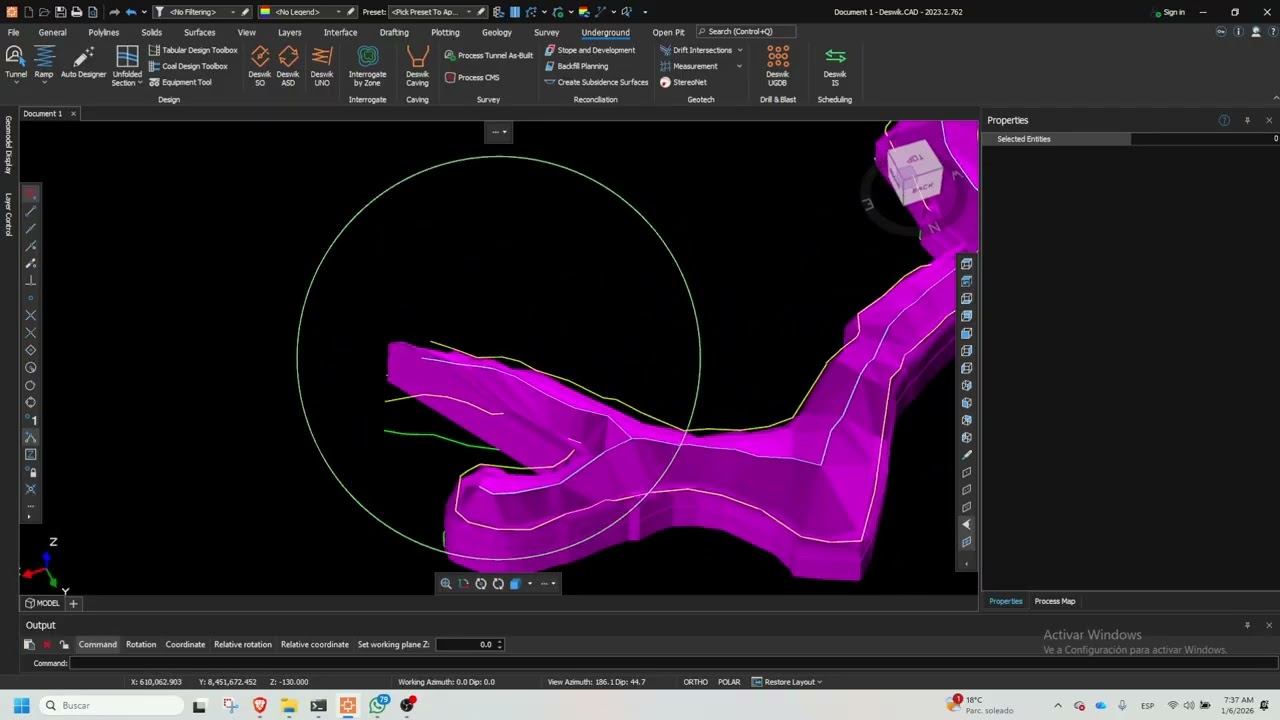Click the Save icon in quick access

[x=60, y=12]
